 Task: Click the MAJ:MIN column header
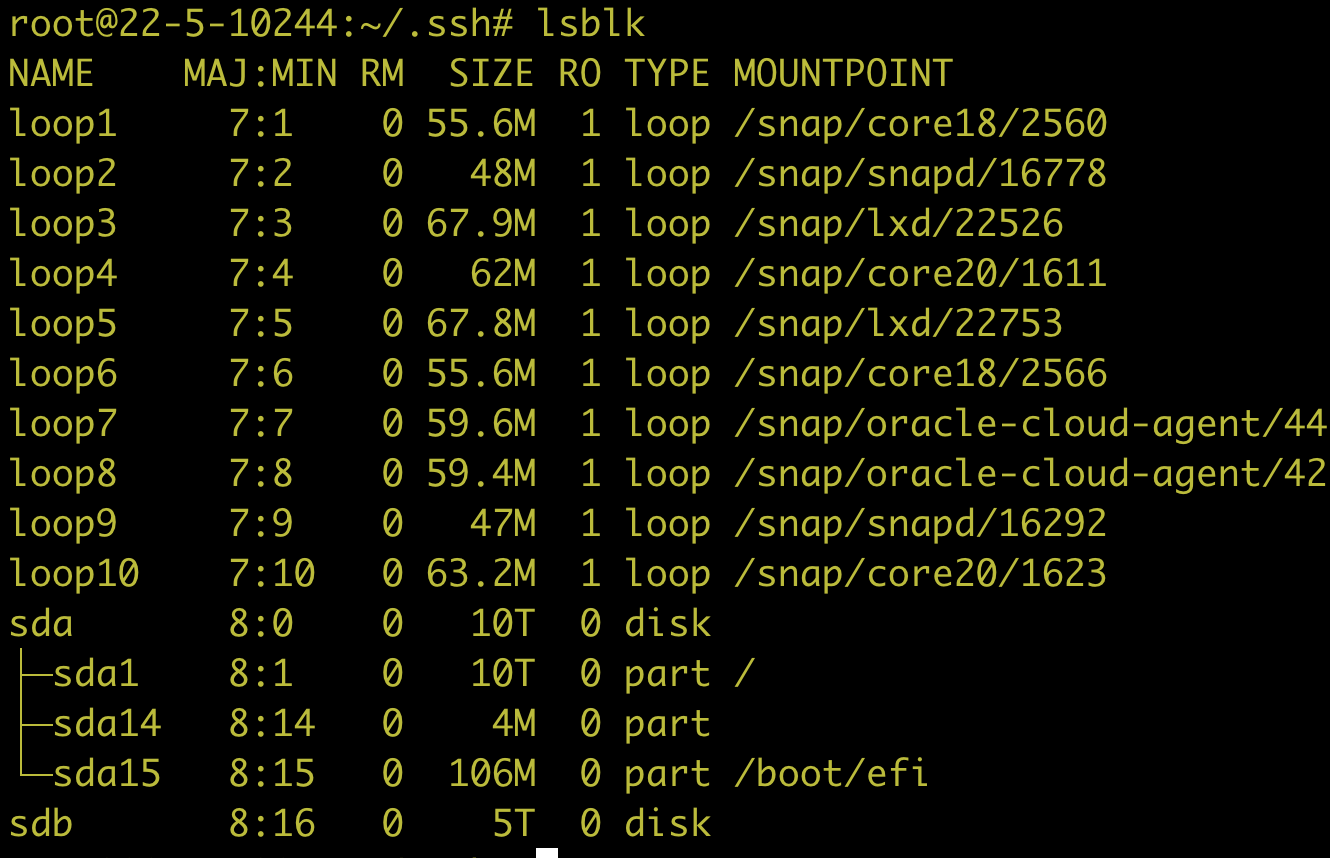coord(260,74)
